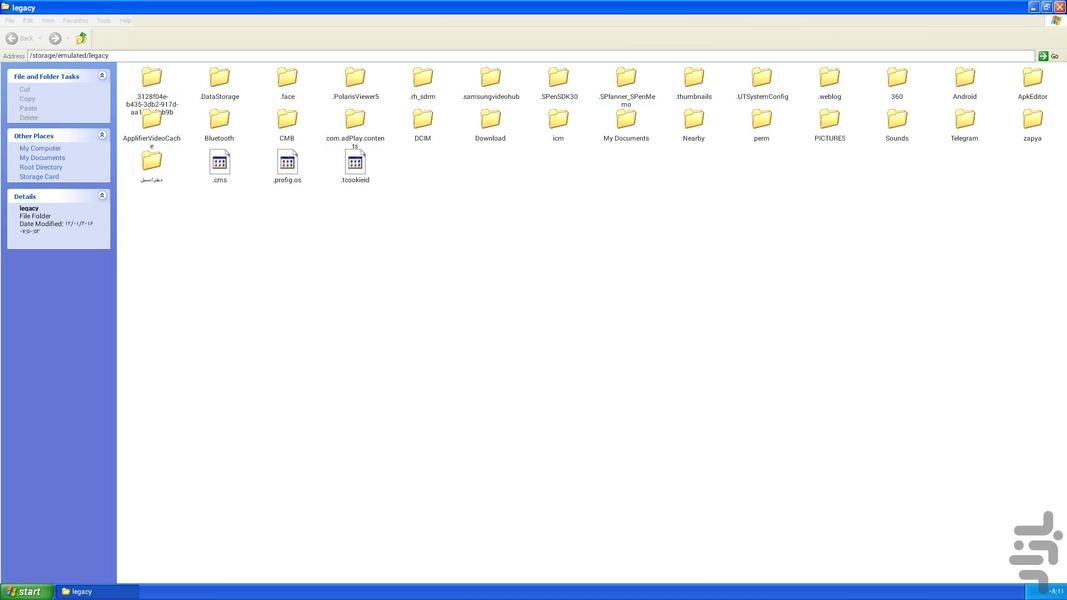Open the Root Directory link

pos(41,167)
